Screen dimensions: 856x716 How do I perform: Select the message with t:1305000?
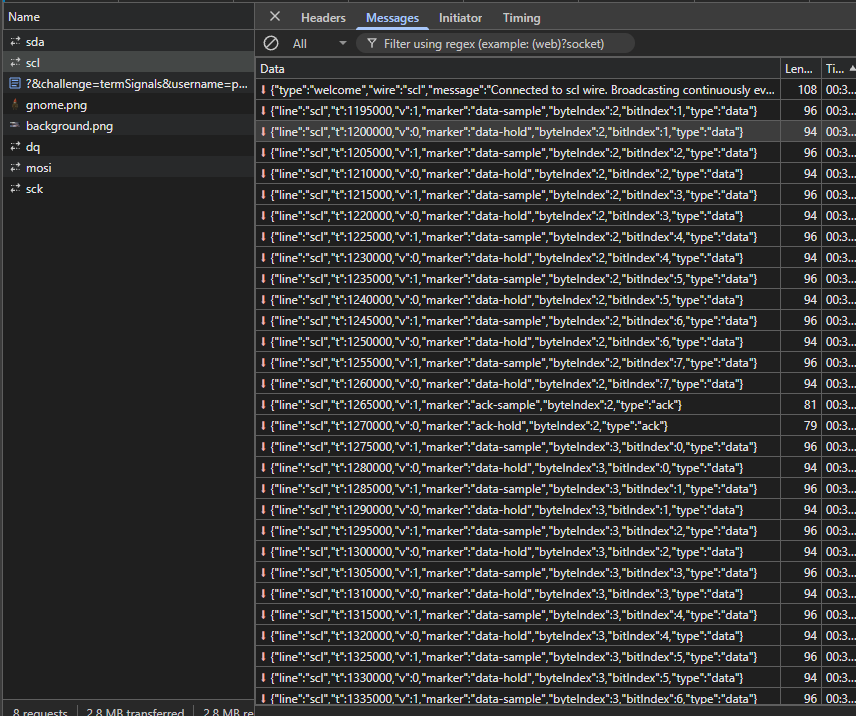point(556,573)
